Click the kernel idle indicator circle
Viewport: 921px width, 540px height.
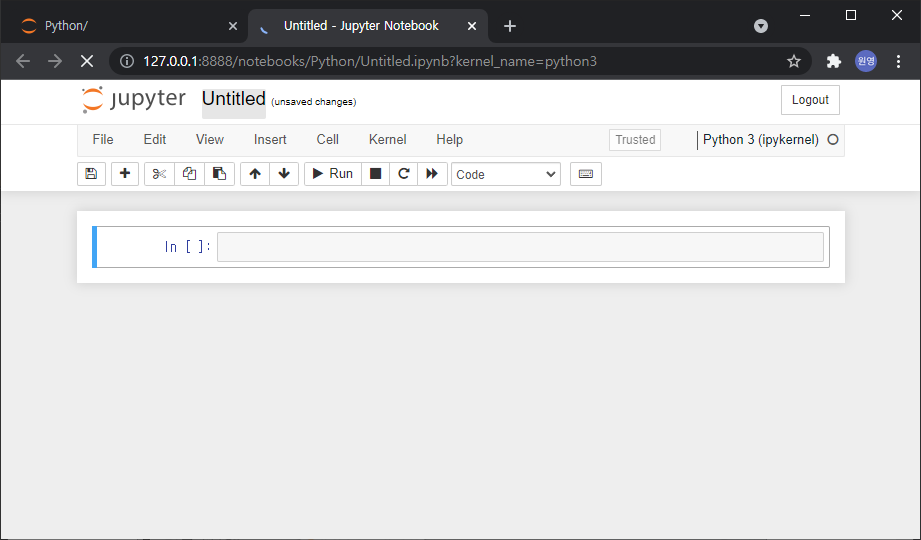click(x=833, y=140)
